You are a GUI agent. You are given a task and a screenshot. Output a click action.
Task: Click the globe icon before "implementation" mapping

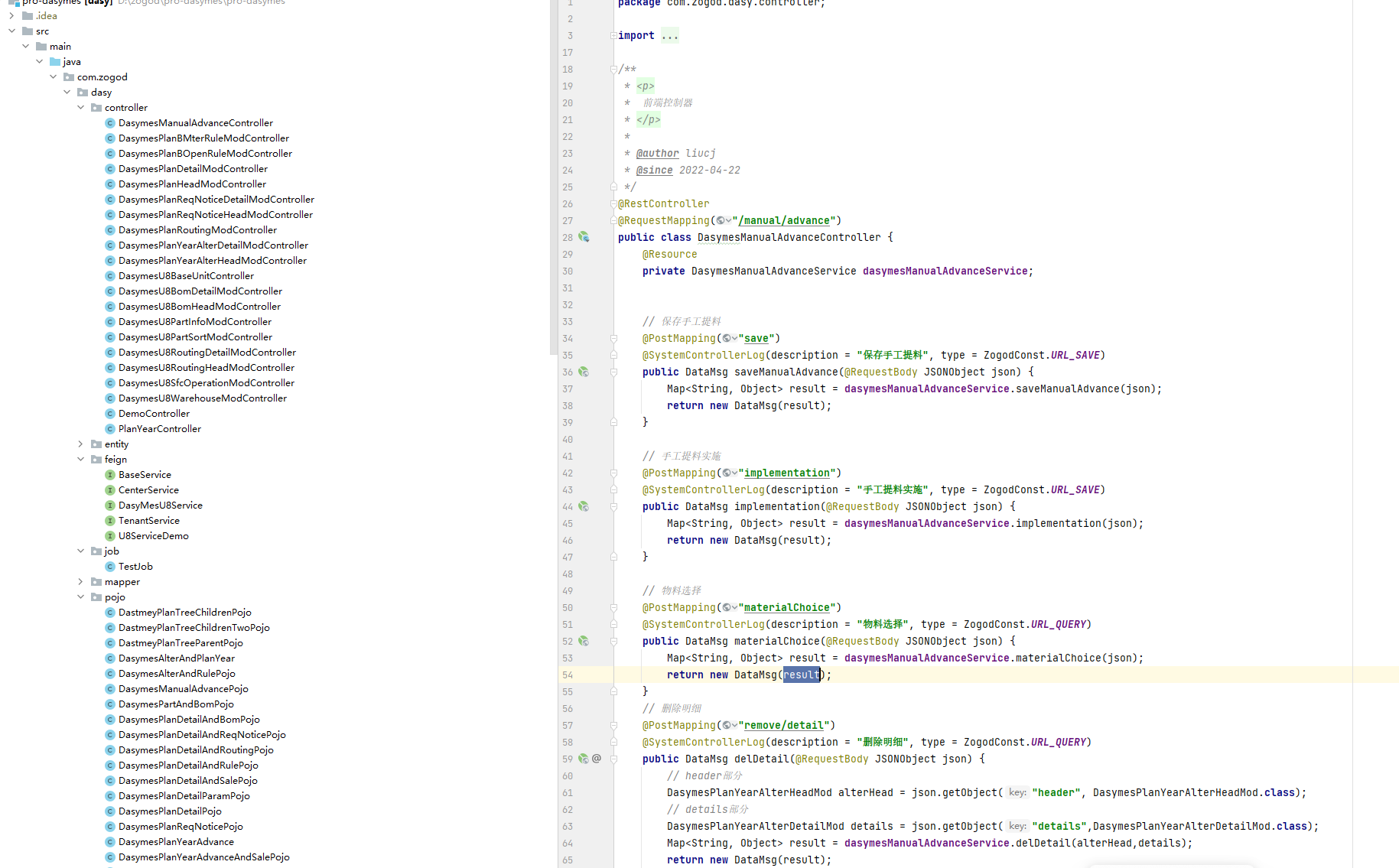727,473
